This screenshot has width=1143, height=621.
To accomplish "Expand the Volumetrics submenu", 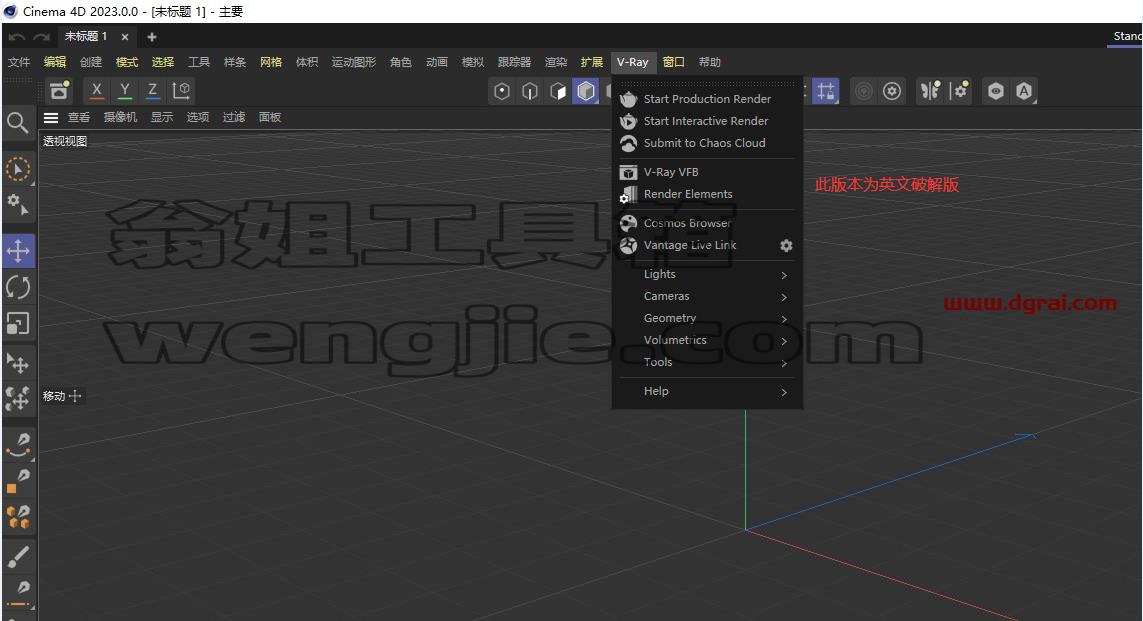I will 707,340.
